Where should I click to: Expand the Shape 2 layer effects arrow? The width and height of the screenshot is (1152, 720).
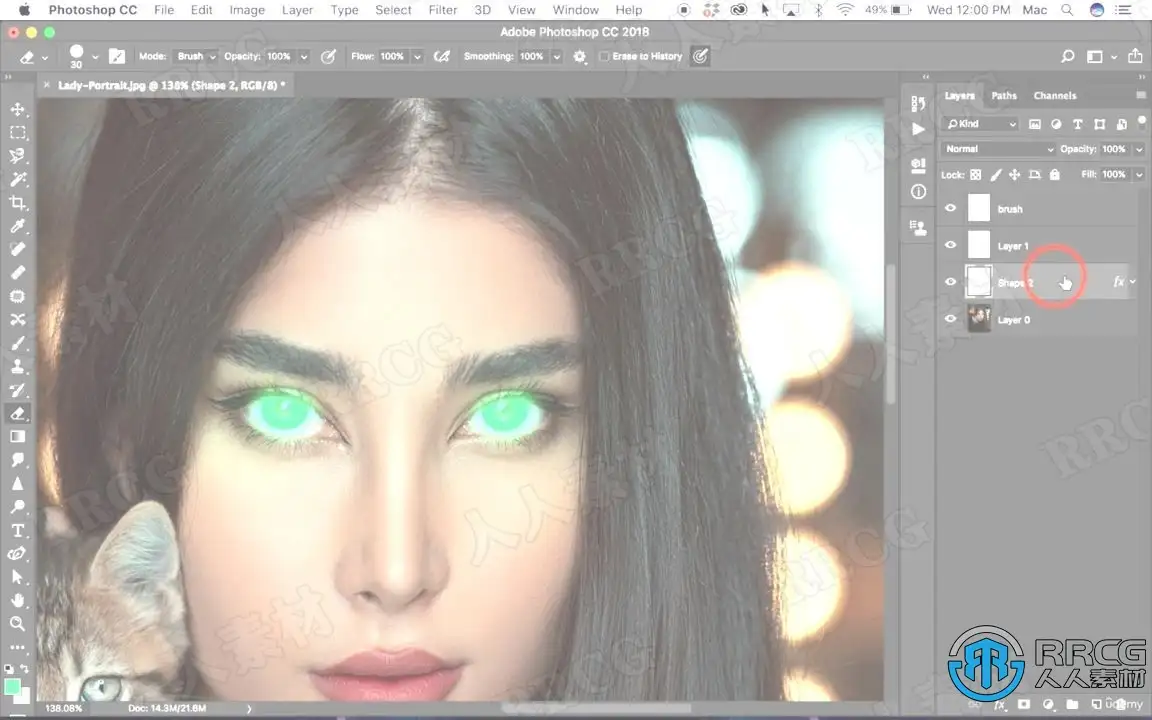point(1133,282)
